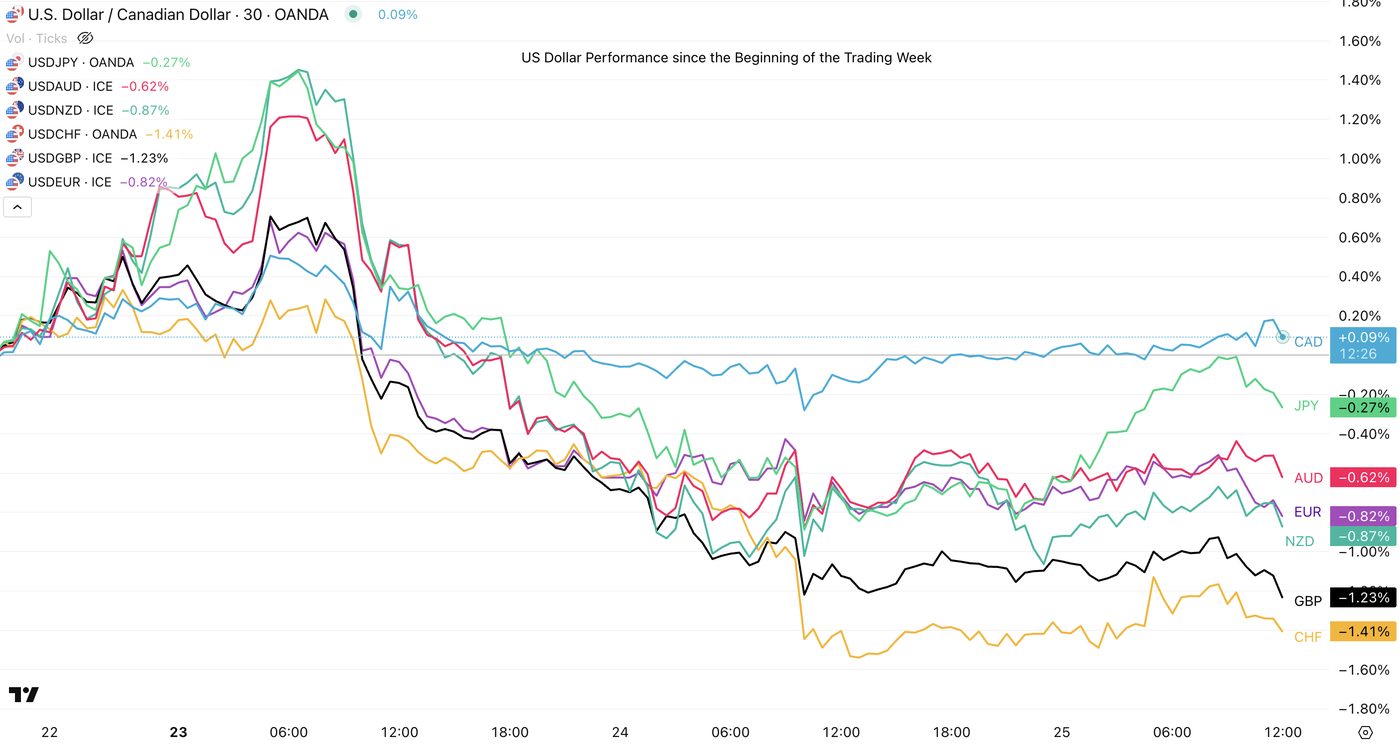
Task: Open the TradingView logo at bottom left
Action: coord(24,695)
